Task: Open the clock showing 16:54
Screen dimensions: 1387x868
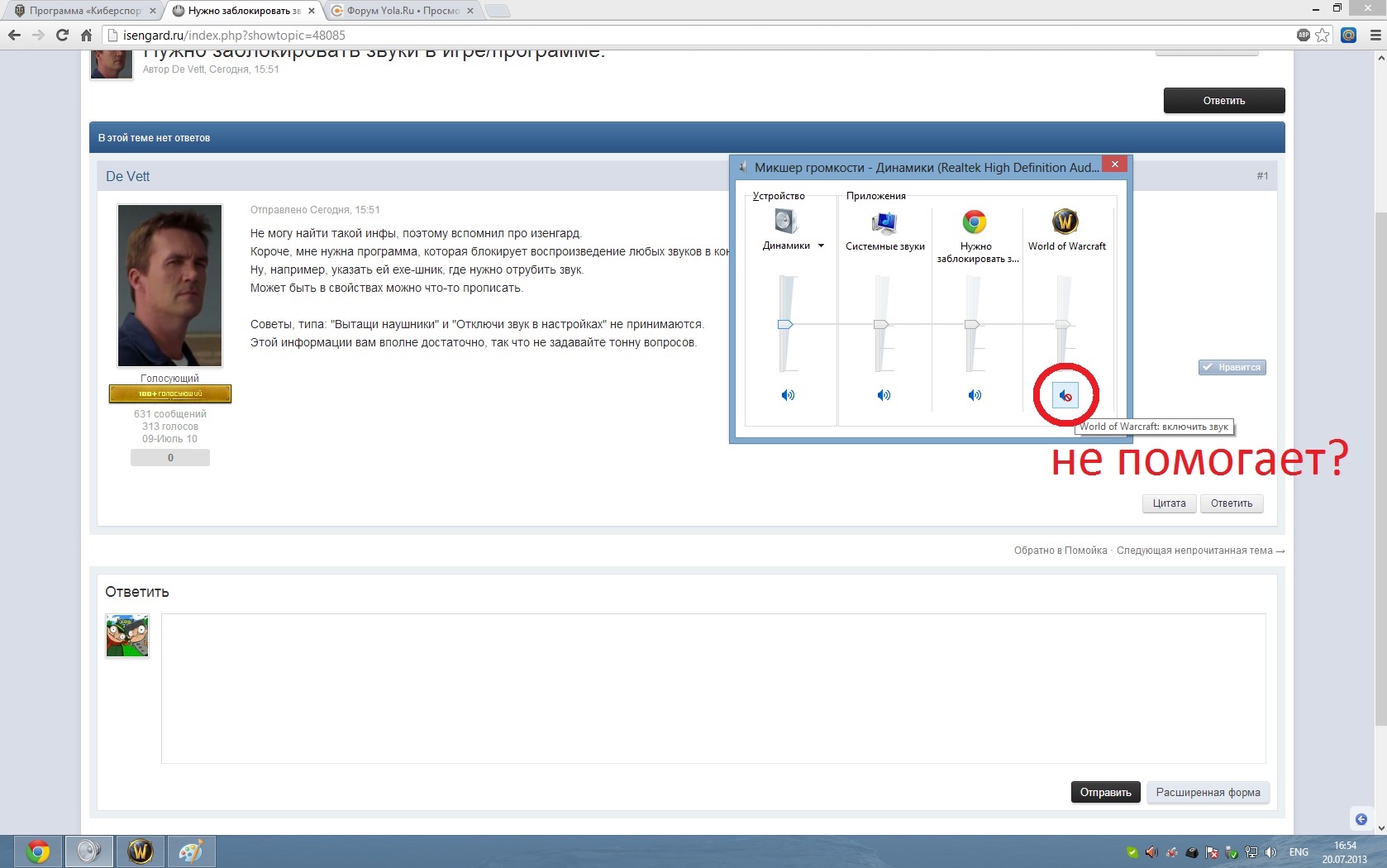Action: point(1345,852)
